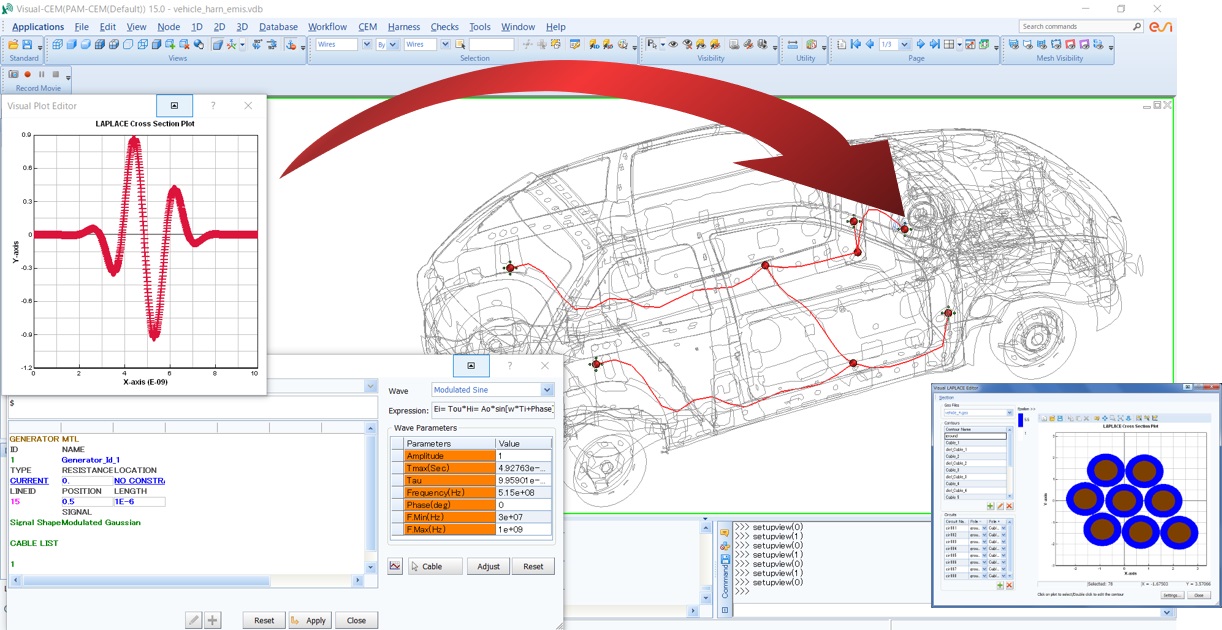Click Generator_Id_1 name text
1222x630 pixels.
point(90,460)
